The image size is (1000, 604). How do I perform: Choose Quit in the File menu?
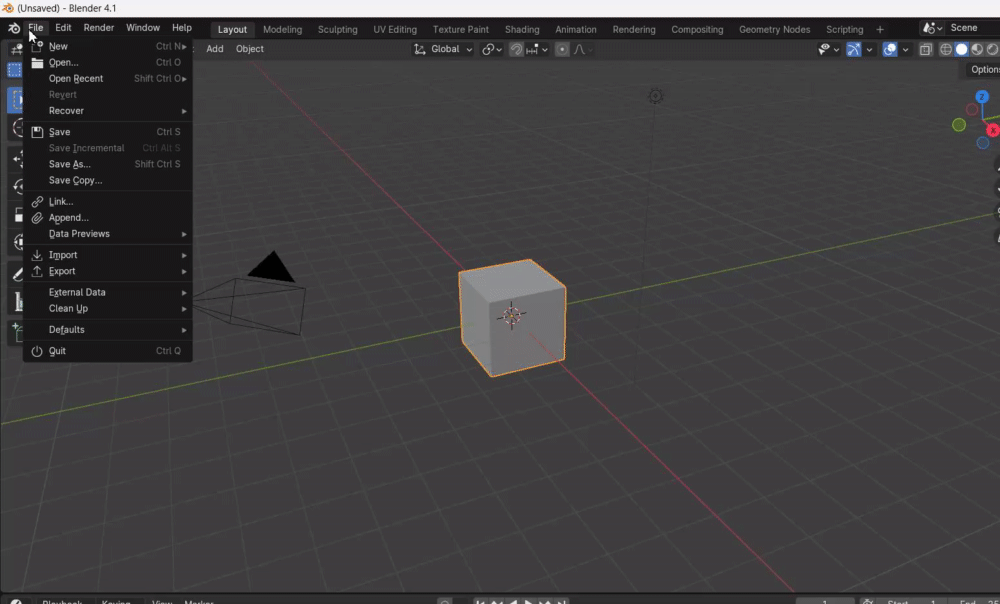[107, 351]
